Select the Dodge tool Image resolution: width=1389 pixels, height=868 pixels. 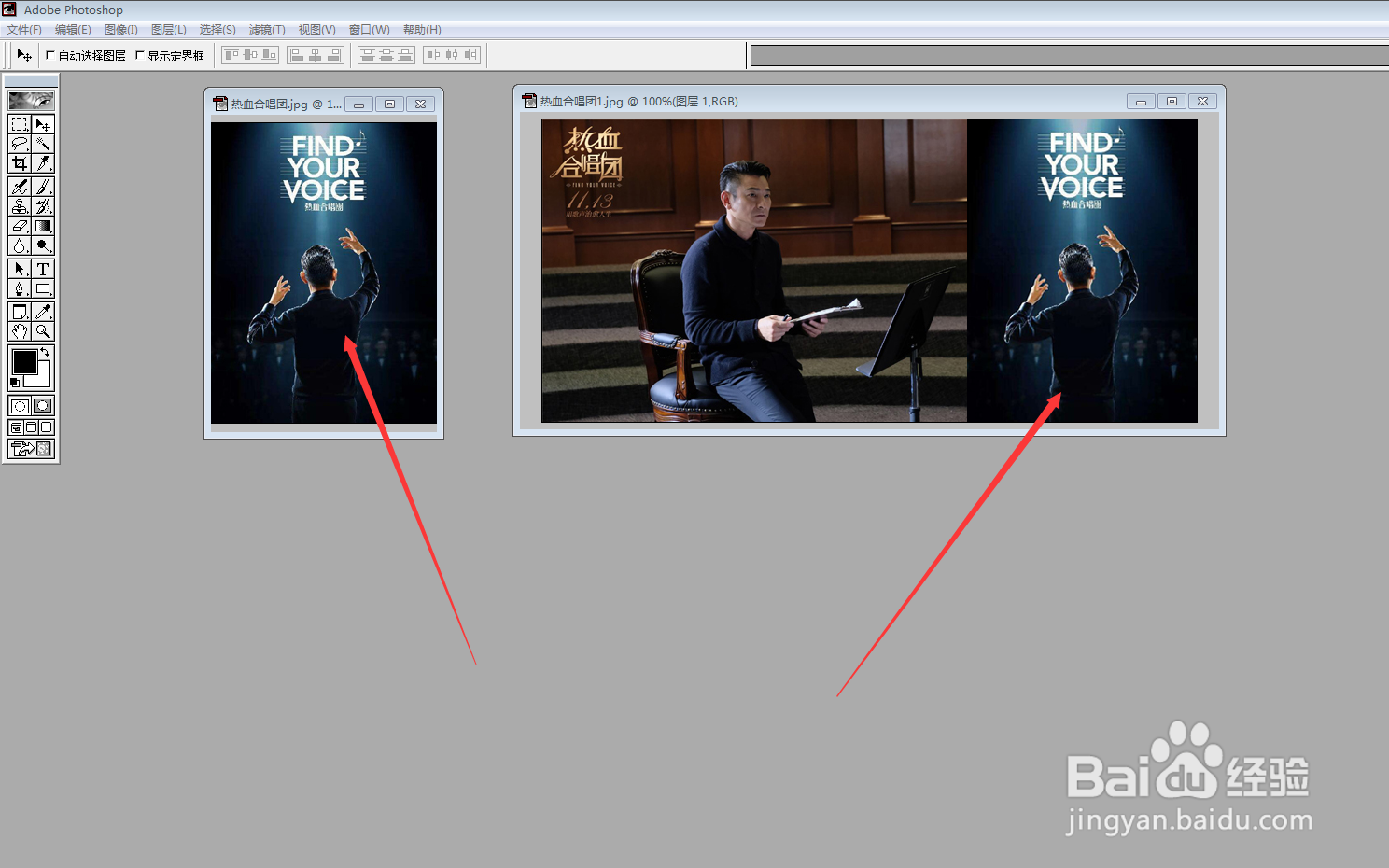tap(43, 245)
